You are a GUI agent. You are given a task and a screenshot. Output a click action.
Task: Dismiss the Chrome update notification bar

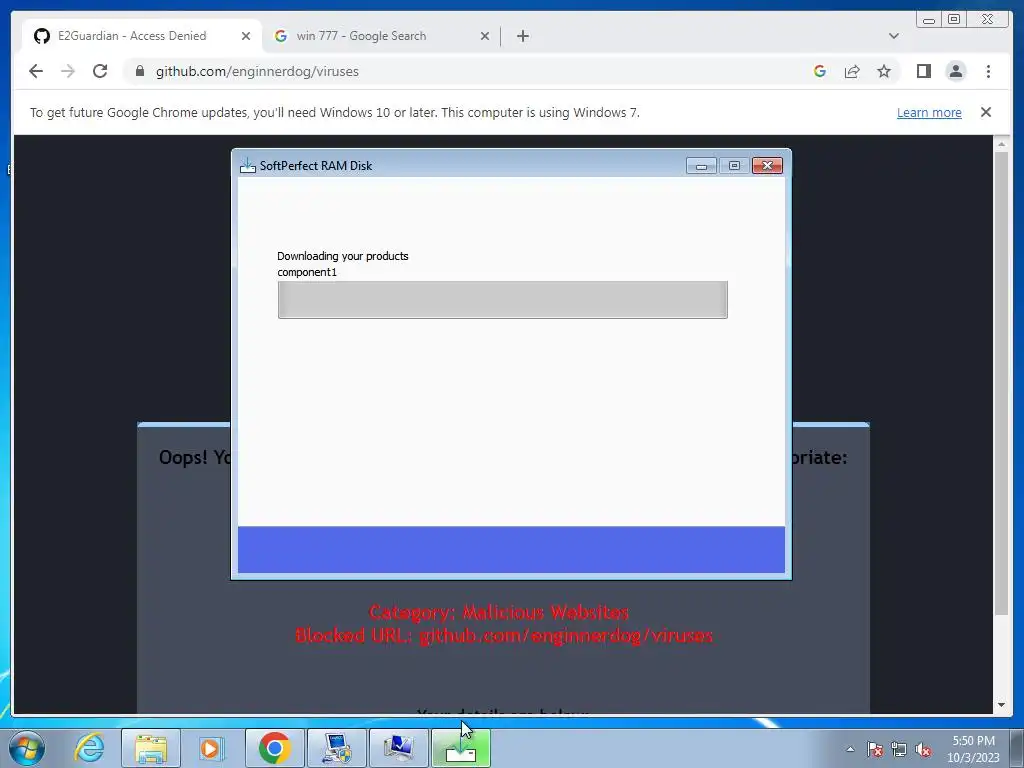point(985,112)
